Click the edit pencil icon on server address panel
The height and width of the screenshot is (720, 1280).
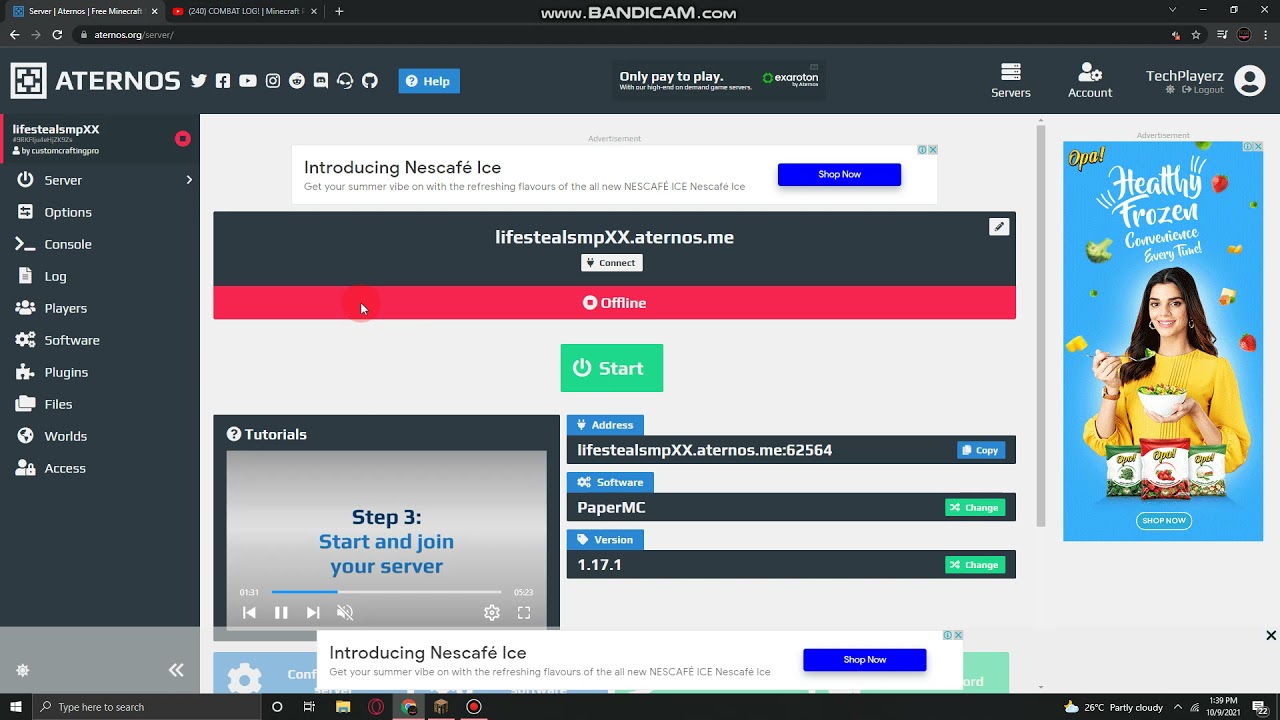[x=999, y=227]
